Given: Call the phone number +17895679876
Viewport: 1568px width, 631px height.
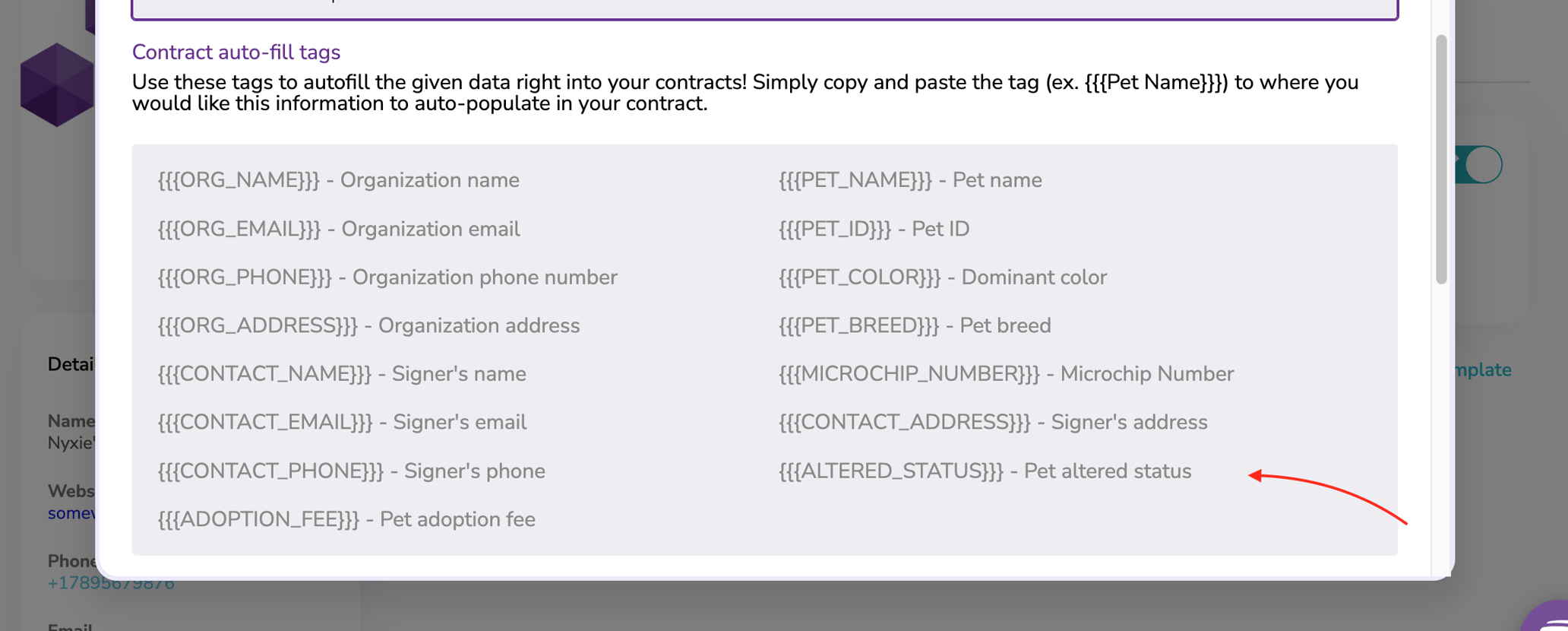Looking at the screenshot, I should coord(111,582).
